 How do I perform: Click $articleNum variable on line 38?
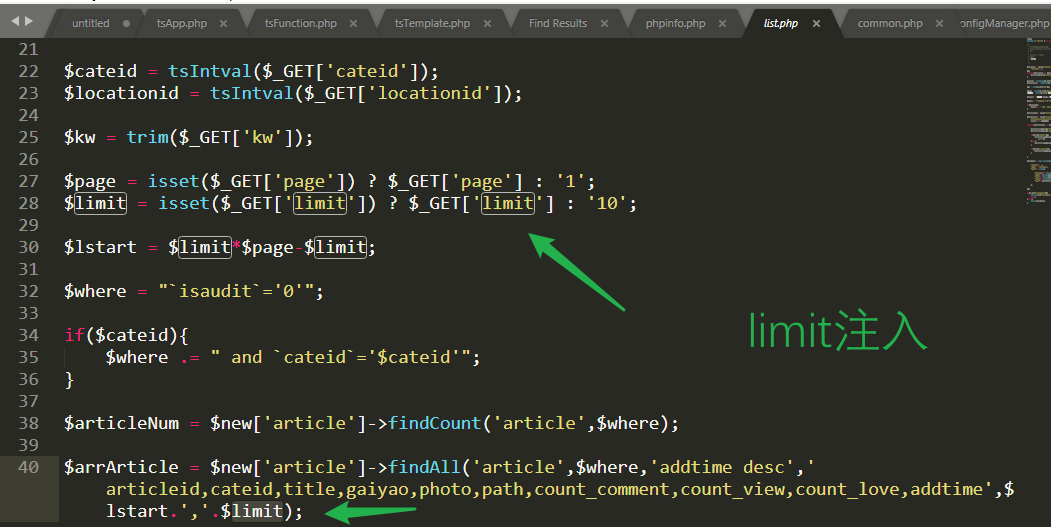(121, 424)
